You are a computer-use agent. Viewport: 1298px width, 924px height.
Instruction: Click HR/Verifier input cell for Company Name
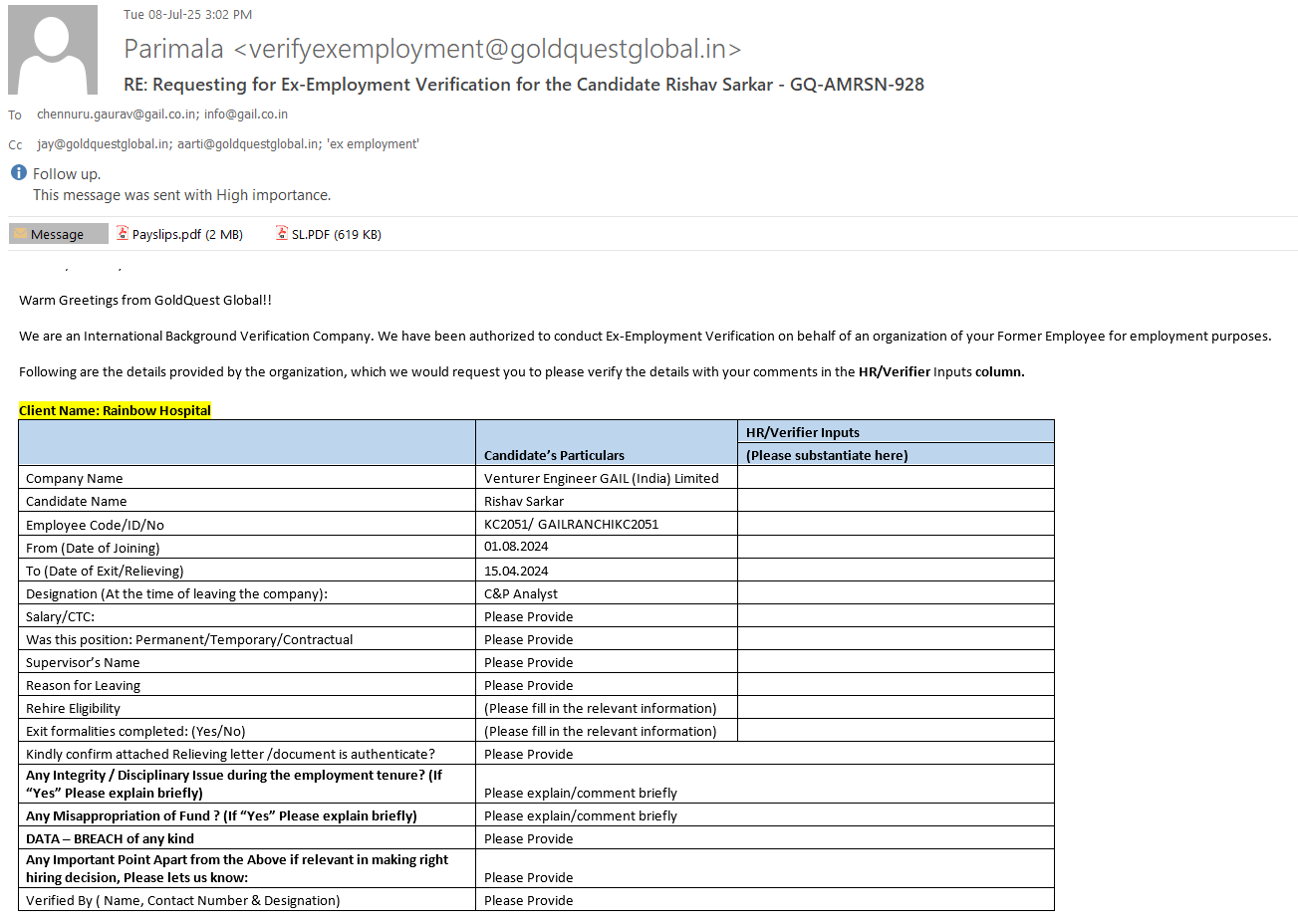895,478
